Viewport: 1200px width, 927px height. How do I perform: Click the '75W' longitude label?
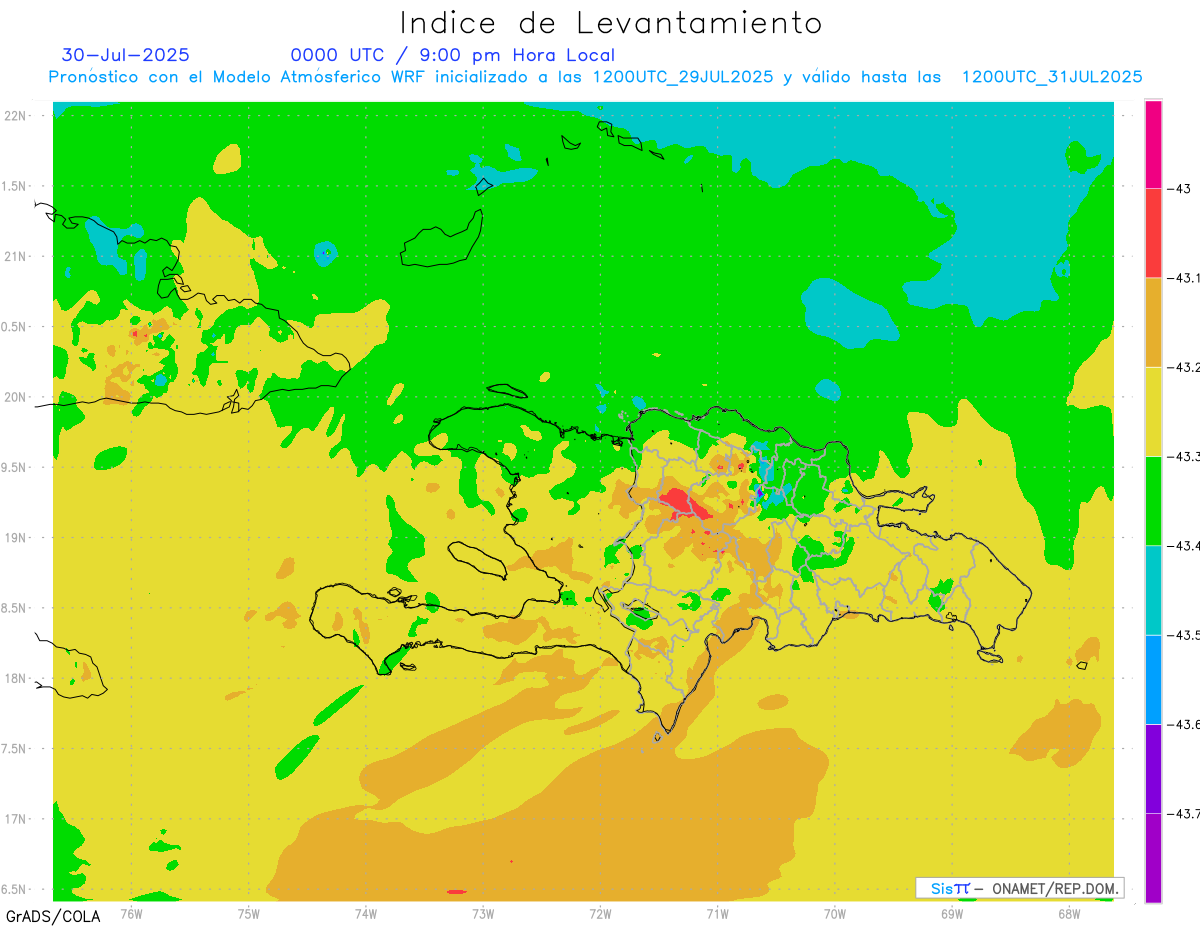(x=248, y=913)
